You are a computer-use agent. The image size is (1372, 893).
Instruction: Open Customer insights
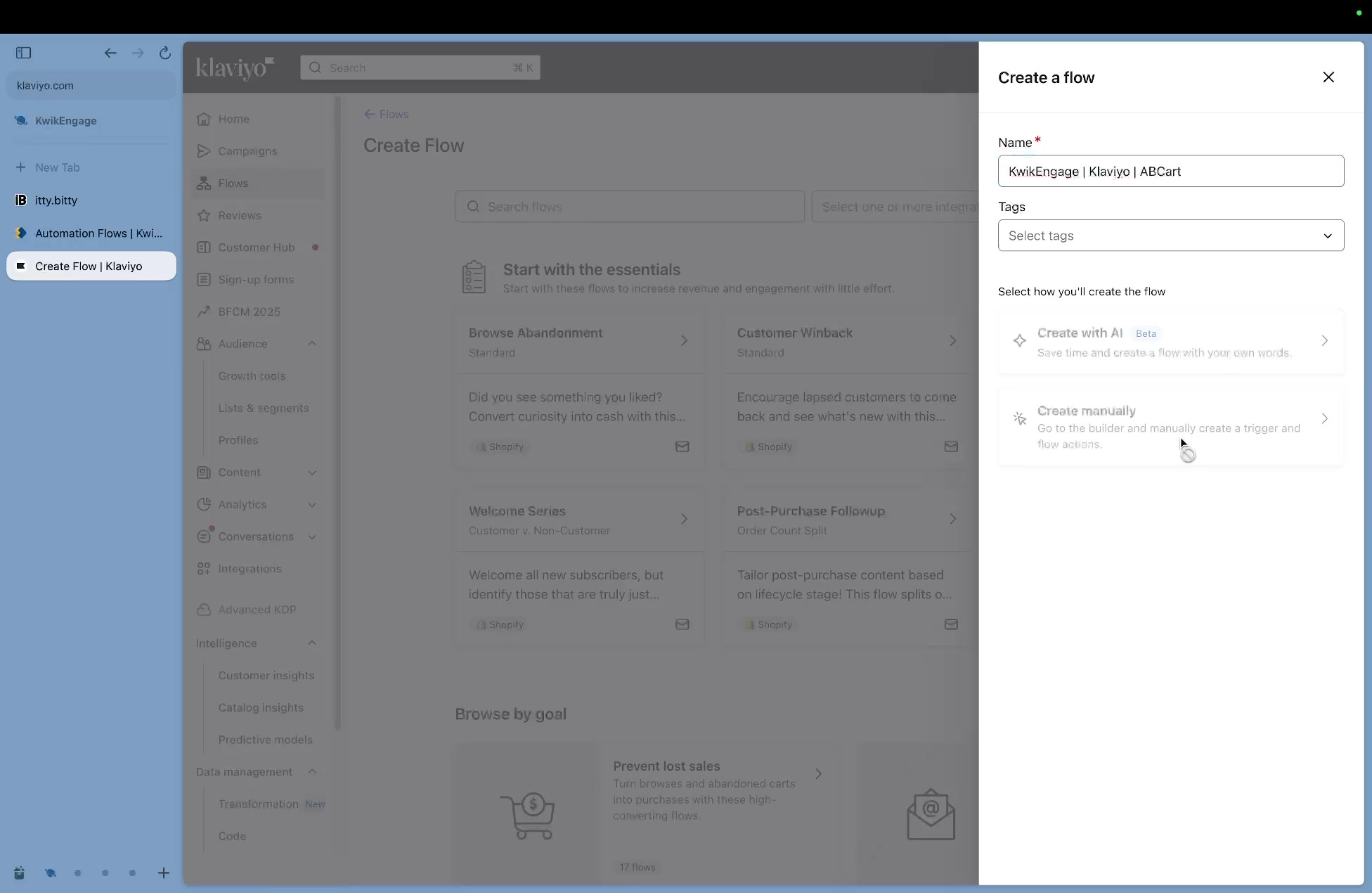(x=266, y=676)
